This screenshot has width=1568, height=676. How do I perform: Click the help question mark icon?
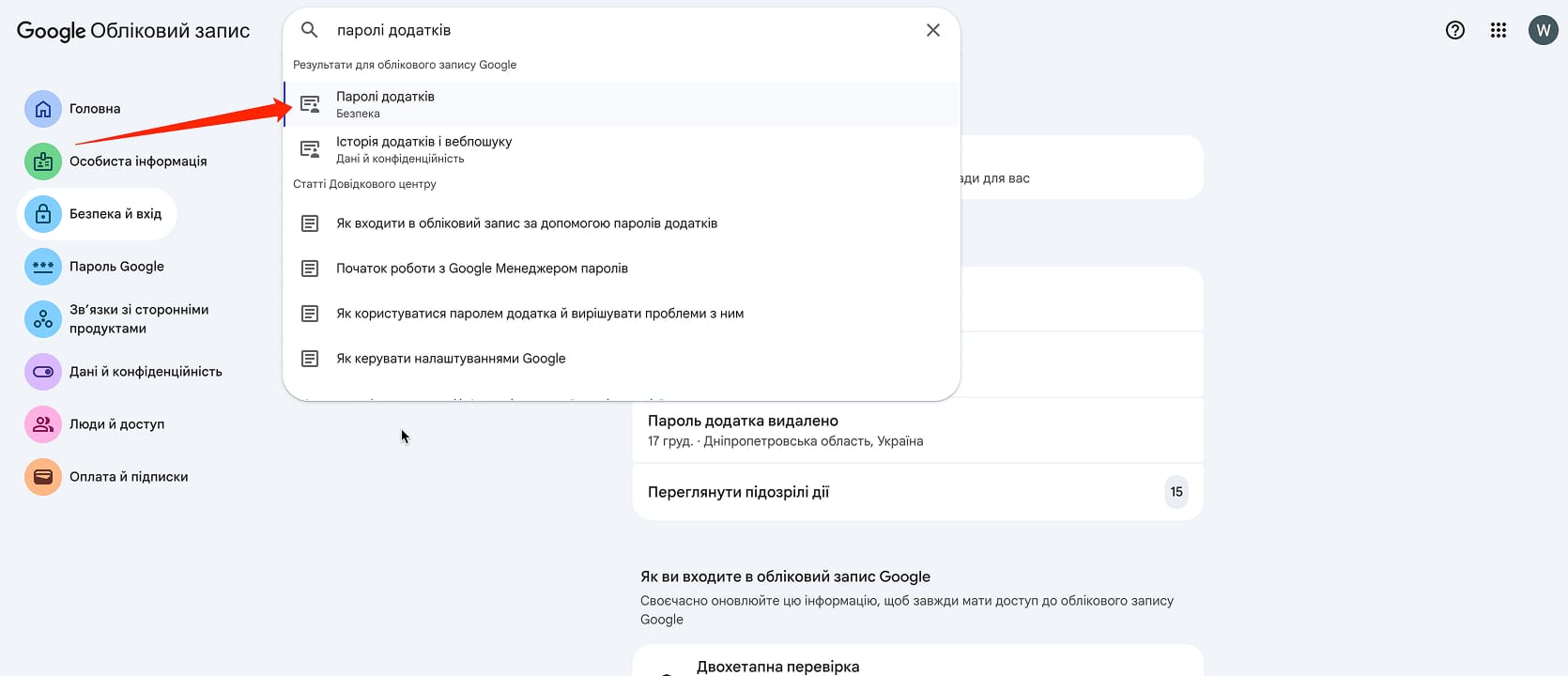pyautogui.click(x=1455, y=30)
